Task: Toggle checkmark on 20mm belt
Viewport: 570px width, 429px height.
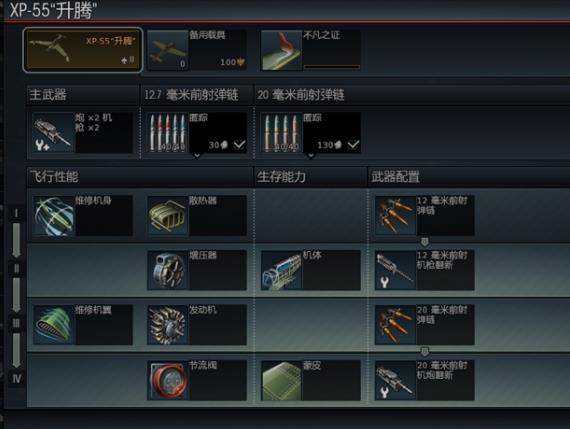Action: [353, 145]
